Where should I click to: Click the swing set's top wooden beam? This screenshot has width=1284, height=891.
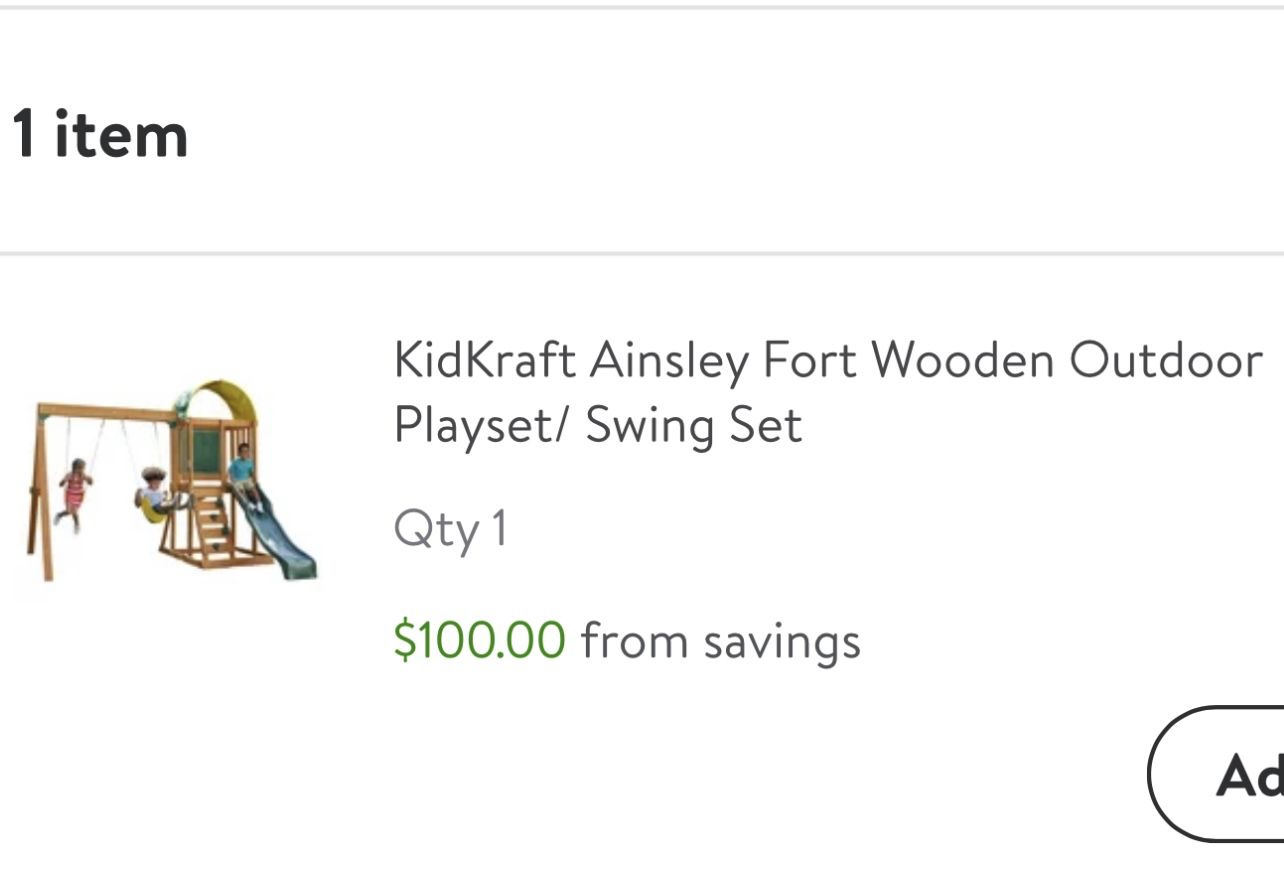click(x=105, y=411)
